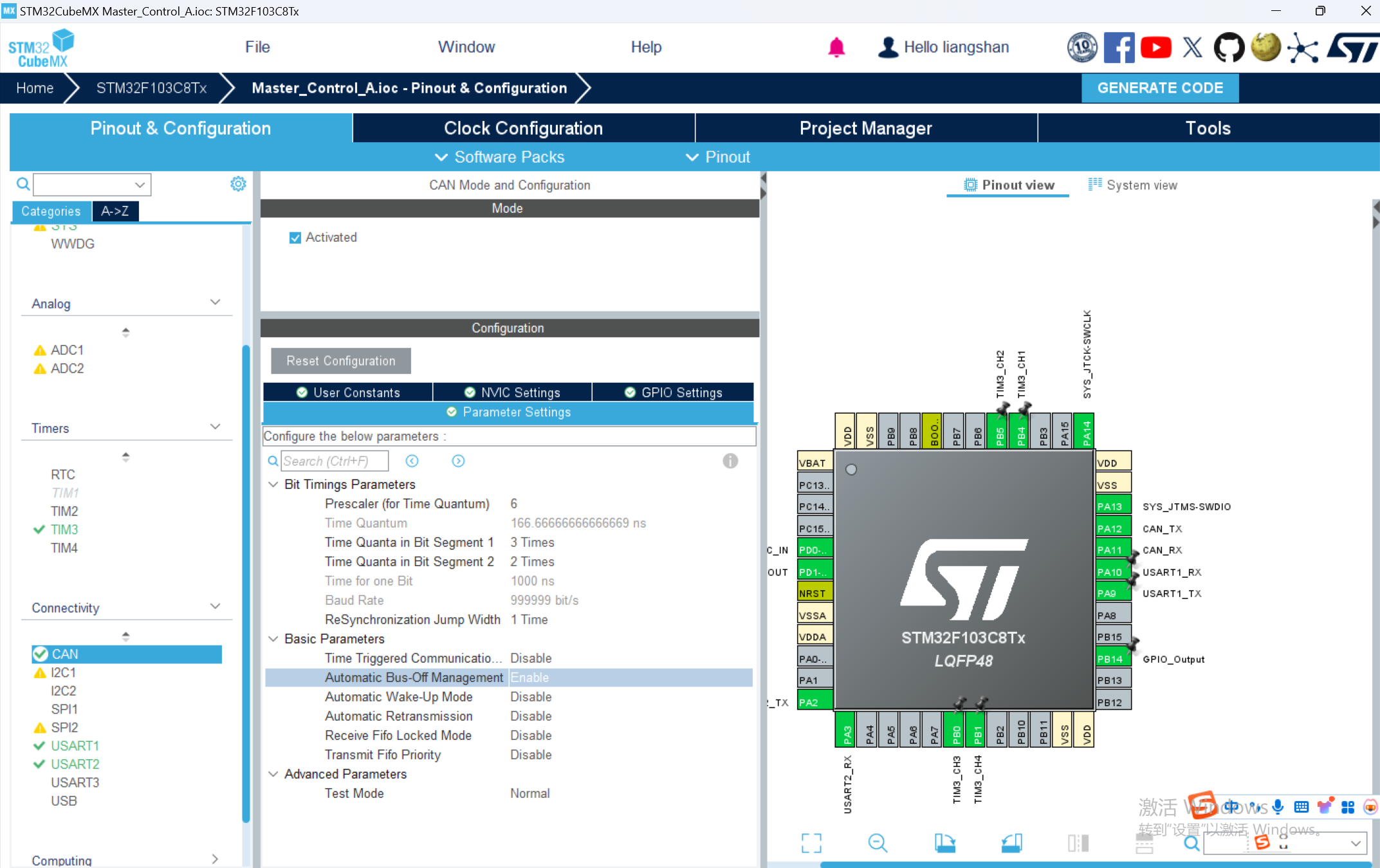Select USART1 in the Connectivity list

75,746
